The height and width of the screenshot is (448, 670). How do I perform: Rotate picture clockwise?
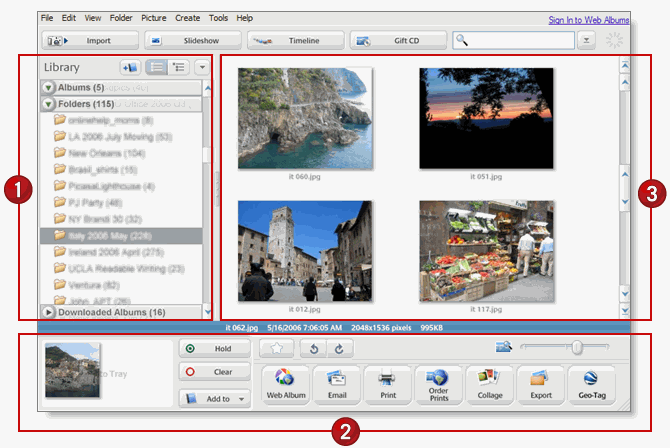[x=340, y=349]
